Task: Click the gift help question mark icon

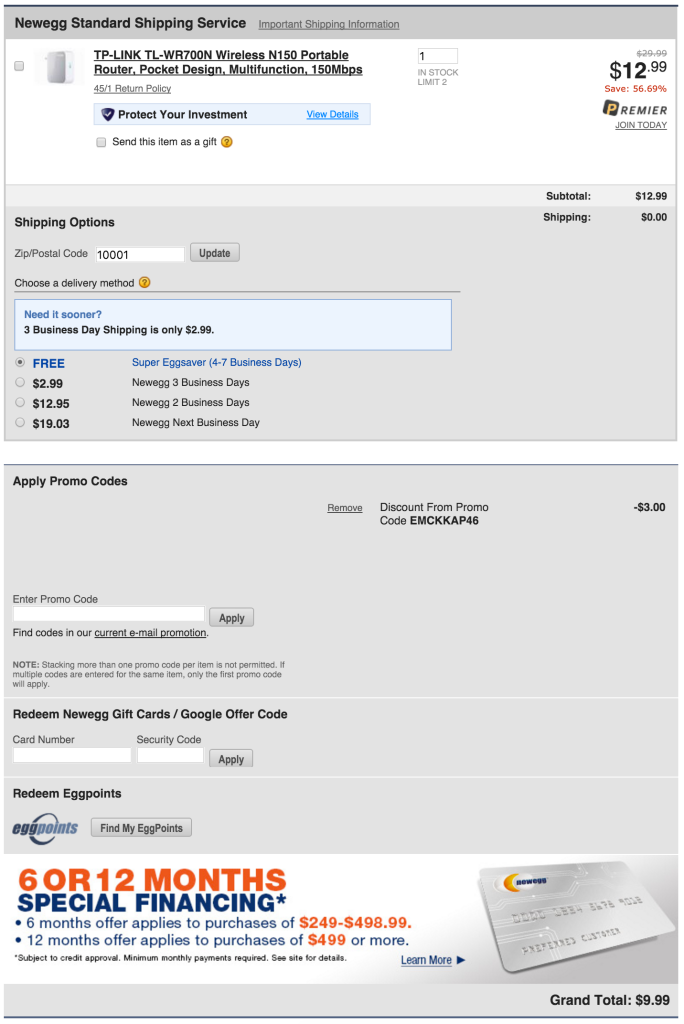Action: click(227, 142)
